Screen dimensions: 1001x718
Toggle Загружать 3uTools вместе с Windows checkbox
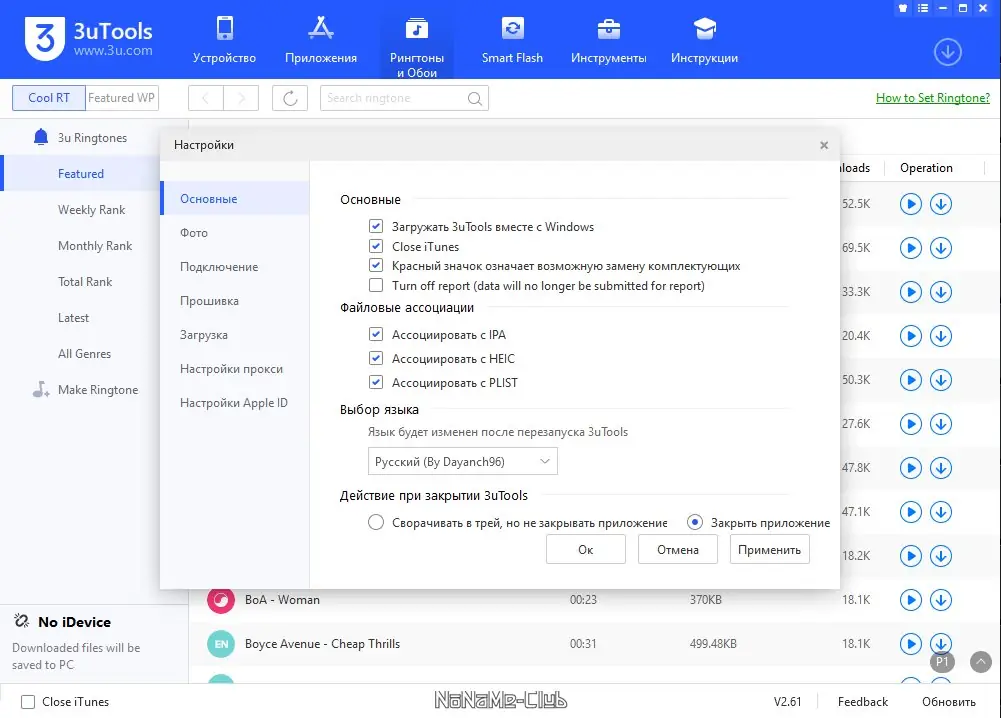[x=376, y=227]
